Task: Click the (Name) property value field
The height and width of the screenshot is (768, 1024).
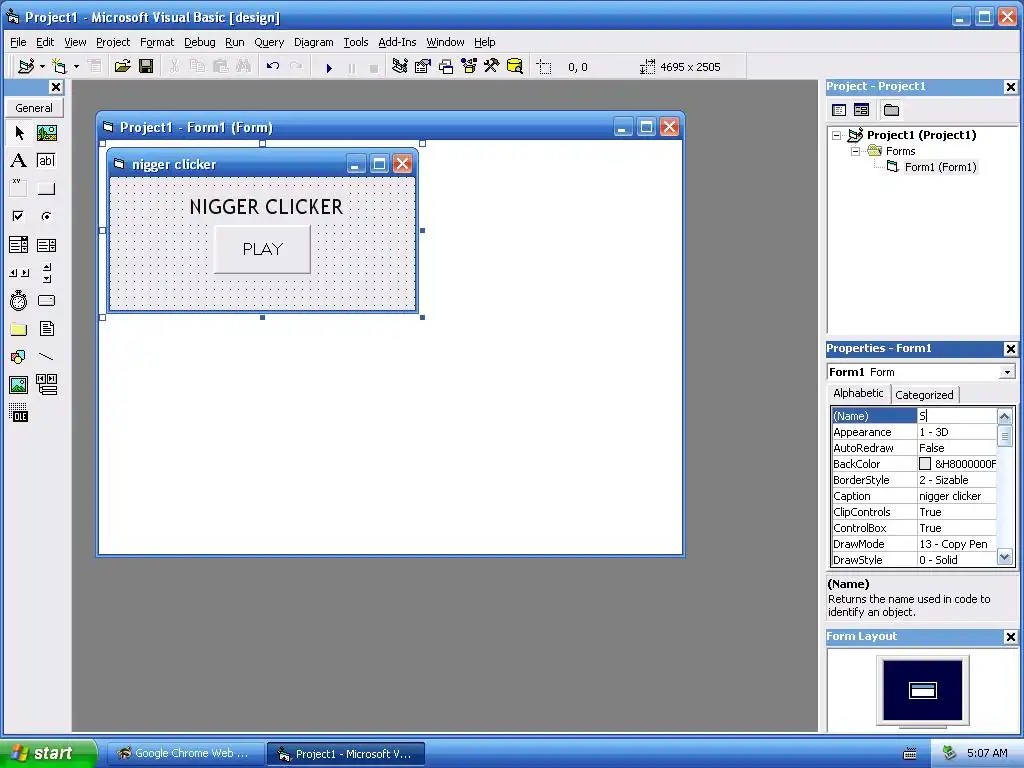Action: 957,416
